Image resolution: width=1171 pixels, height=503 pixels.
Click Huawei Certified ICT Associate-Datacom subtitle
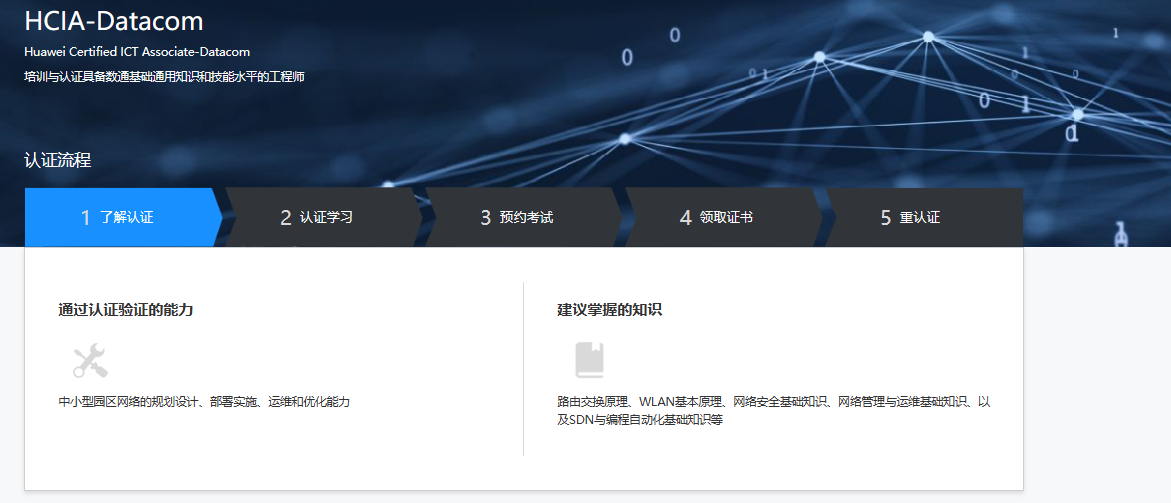137,52
